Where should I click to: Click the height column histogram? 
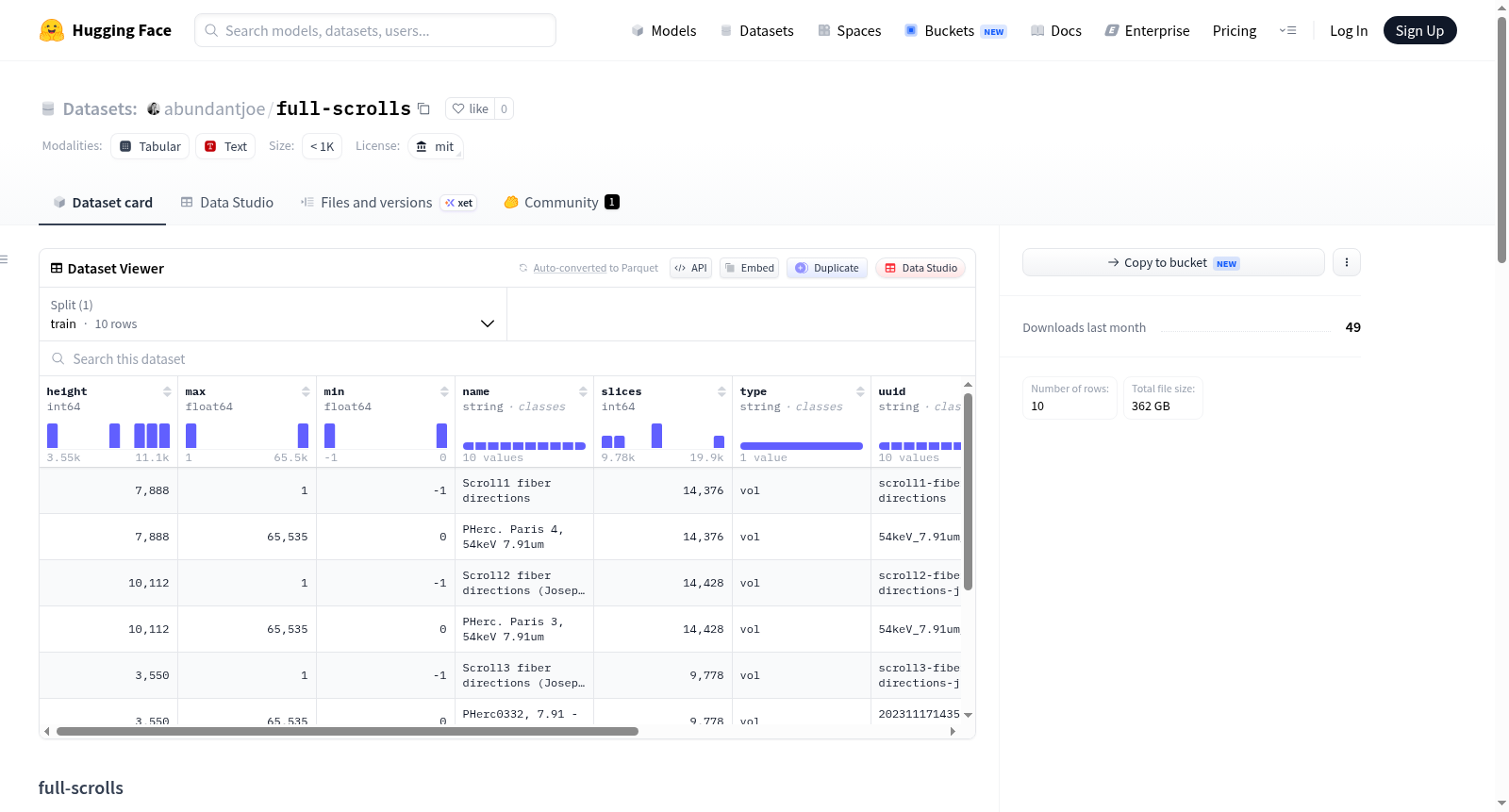point(108,436)
